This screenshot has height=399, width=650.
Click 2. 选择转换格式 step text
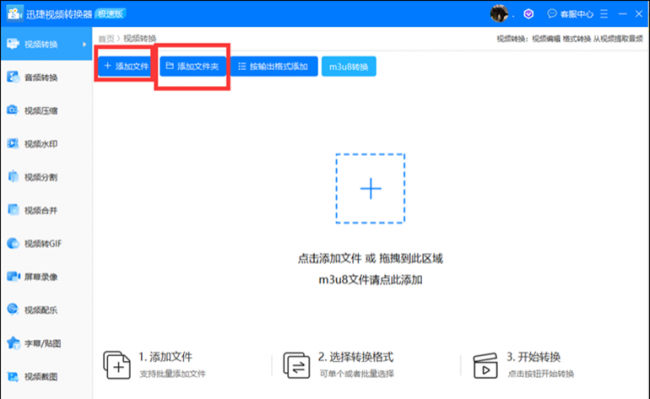(x=356, y=357)
